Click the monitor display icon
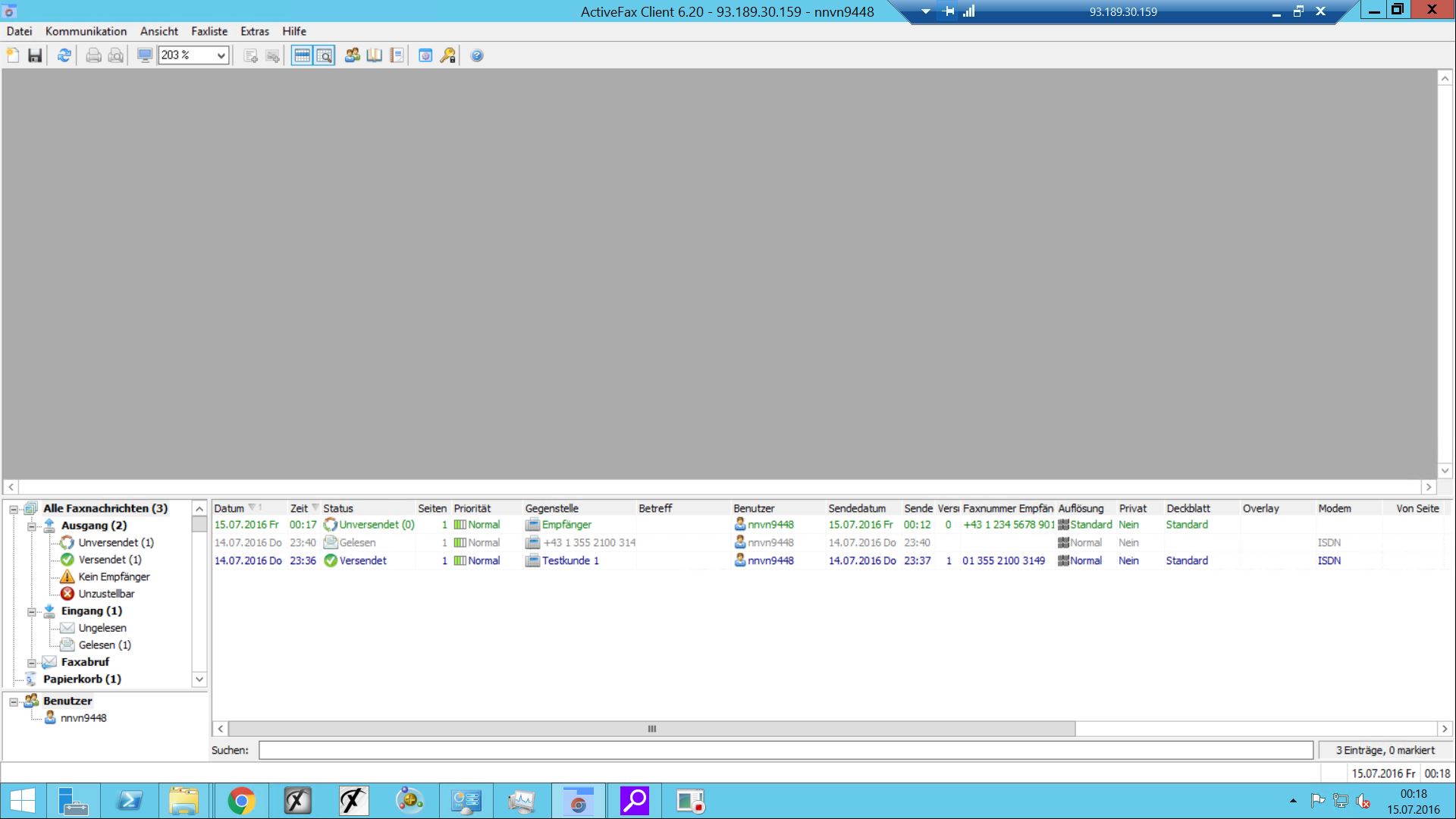This screenshot has height=819, width=1456. [144, 55]
